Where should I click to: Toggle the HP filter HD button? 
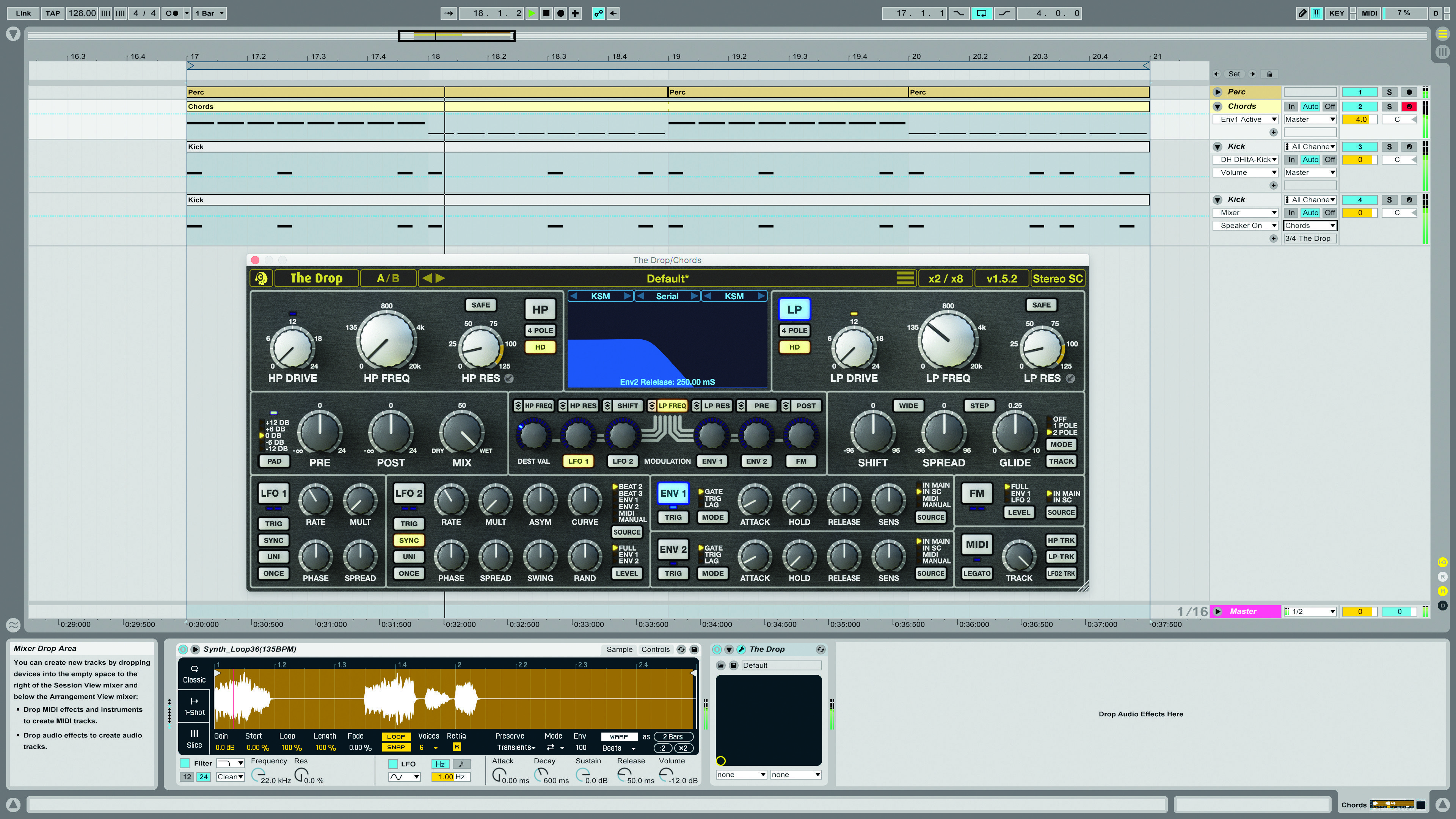point(540,347)
